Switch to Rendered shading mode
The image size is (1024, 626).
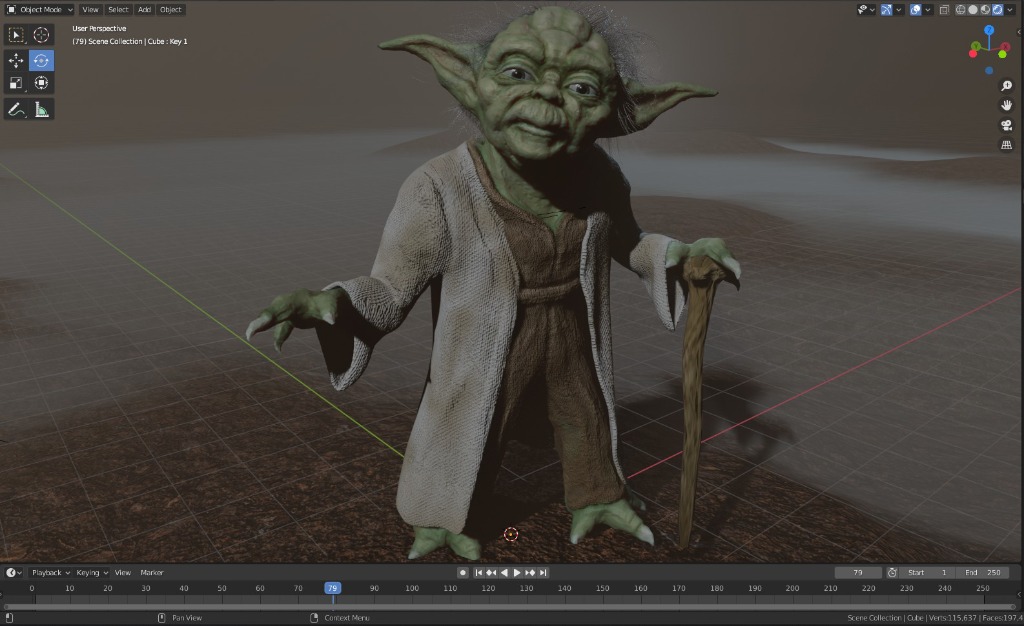tap(998, 10)
